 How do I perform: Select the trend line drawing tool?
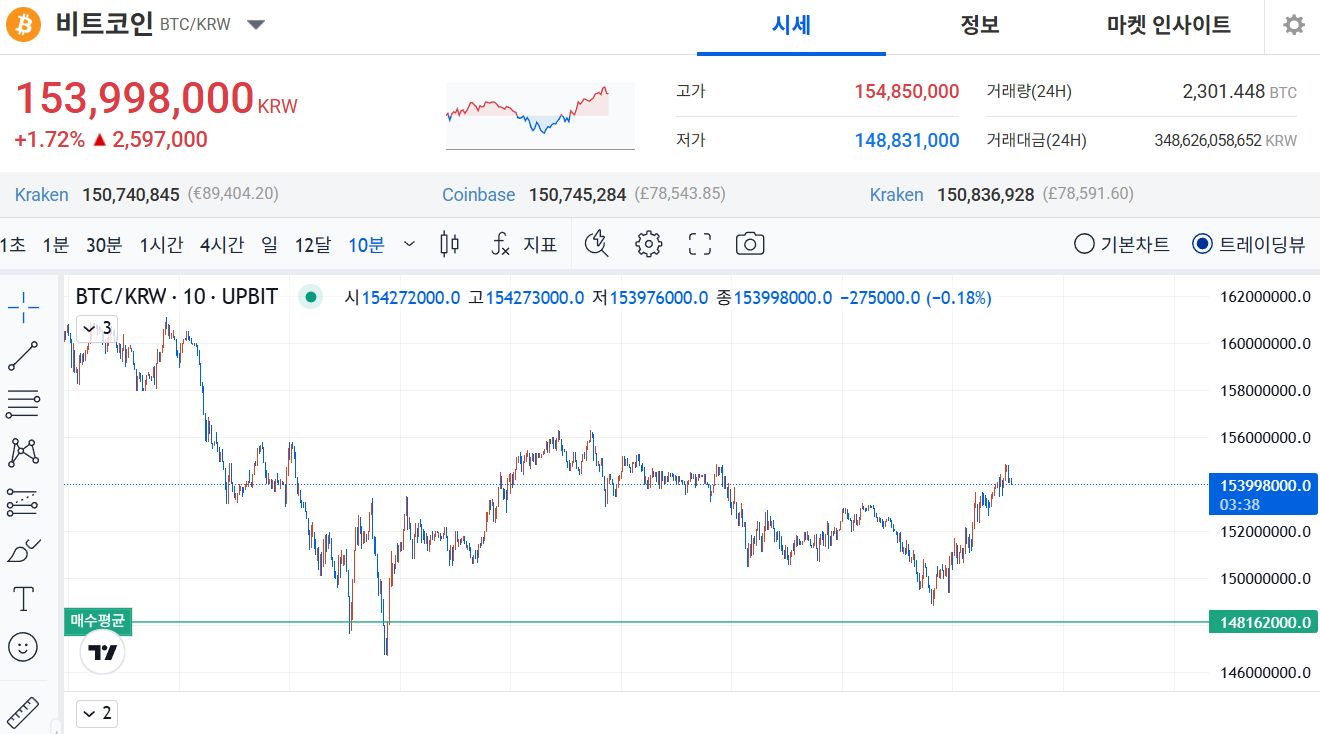pyautogui.click(x=23, y=356)
